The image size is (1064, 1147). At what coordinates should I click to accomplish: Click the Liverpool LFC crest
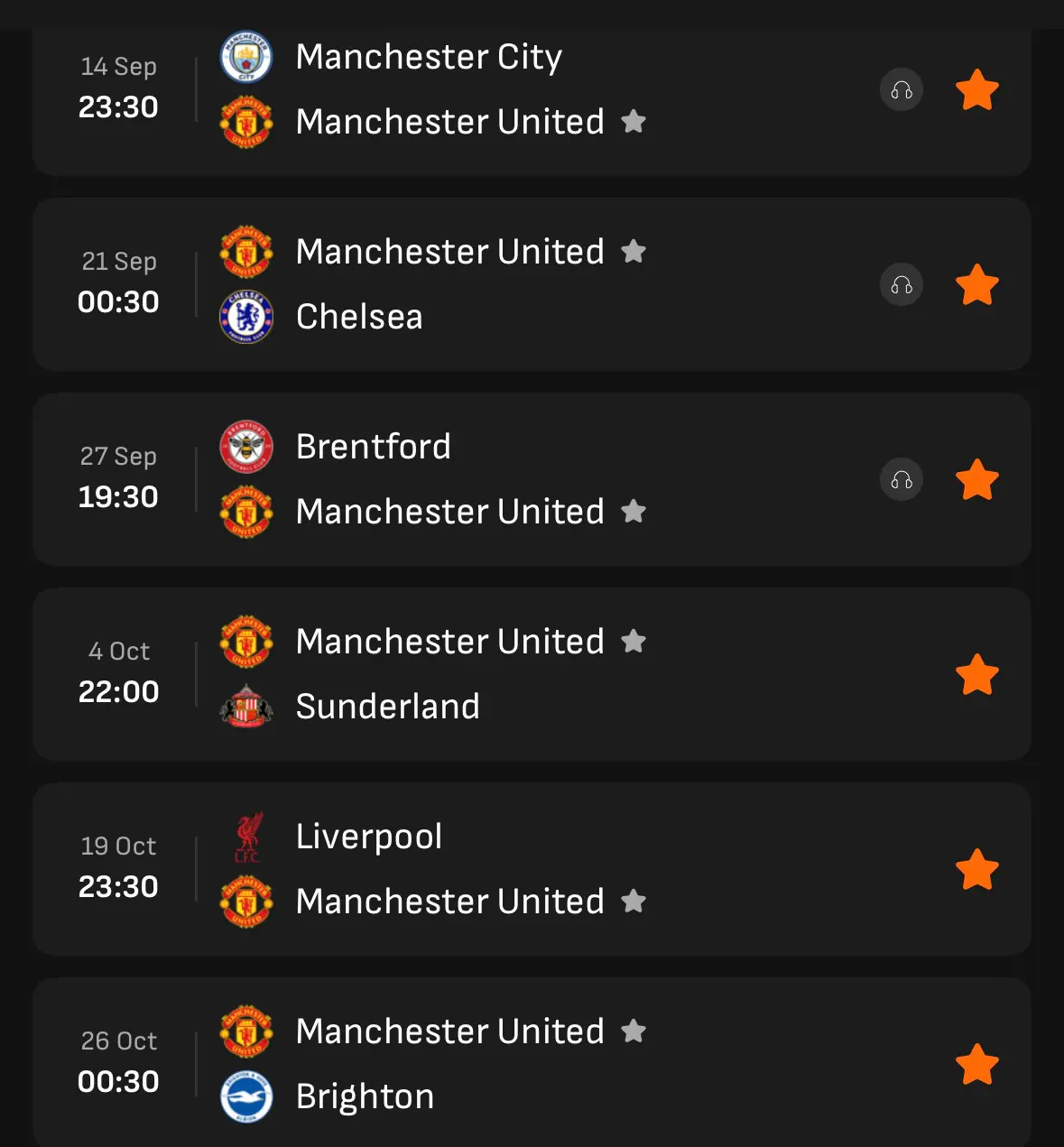point(247,837)
